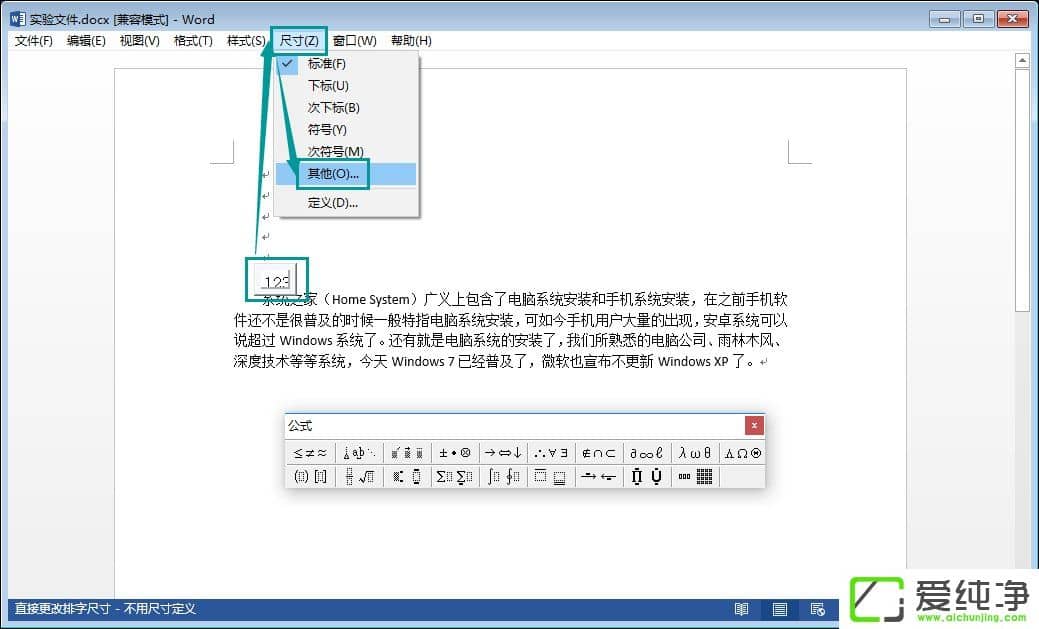This screenshot has height=629, width=1039.
Task: Open fraction and radical templates palette
Action: point(359,477)
